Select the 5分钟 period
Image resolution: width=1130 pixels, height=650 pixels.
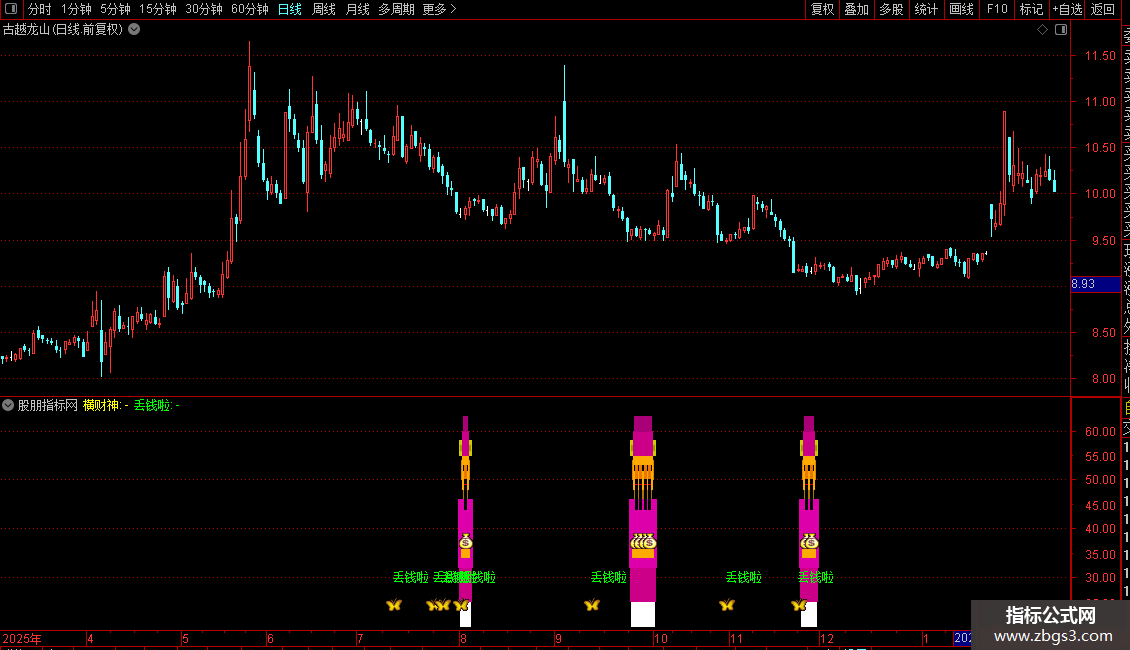point(115,9)
